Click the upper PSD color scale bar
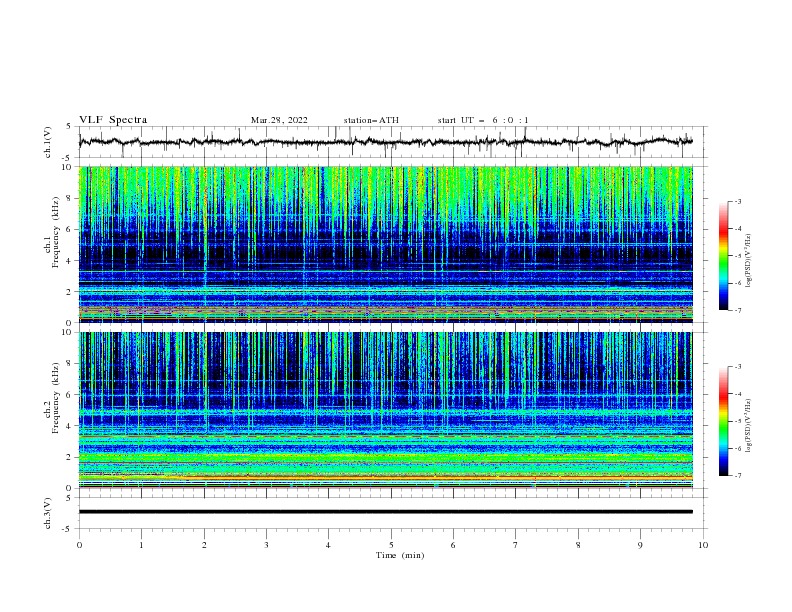The image size is (792, 612). click(x=723, y=256)
